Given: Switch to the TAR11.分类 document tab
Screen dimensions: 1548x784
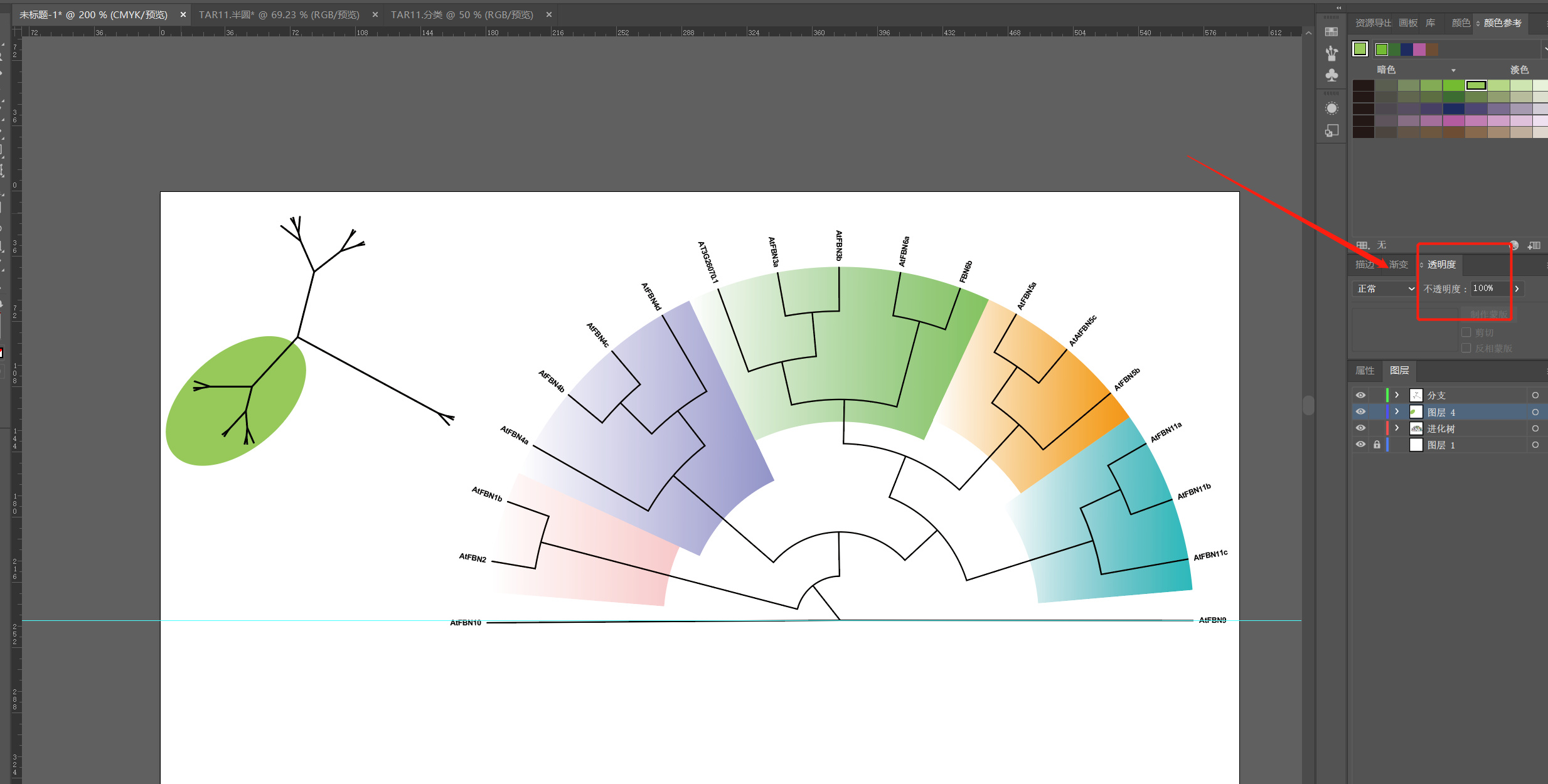Looking at the screenshot, I should (x=462, y=14).
